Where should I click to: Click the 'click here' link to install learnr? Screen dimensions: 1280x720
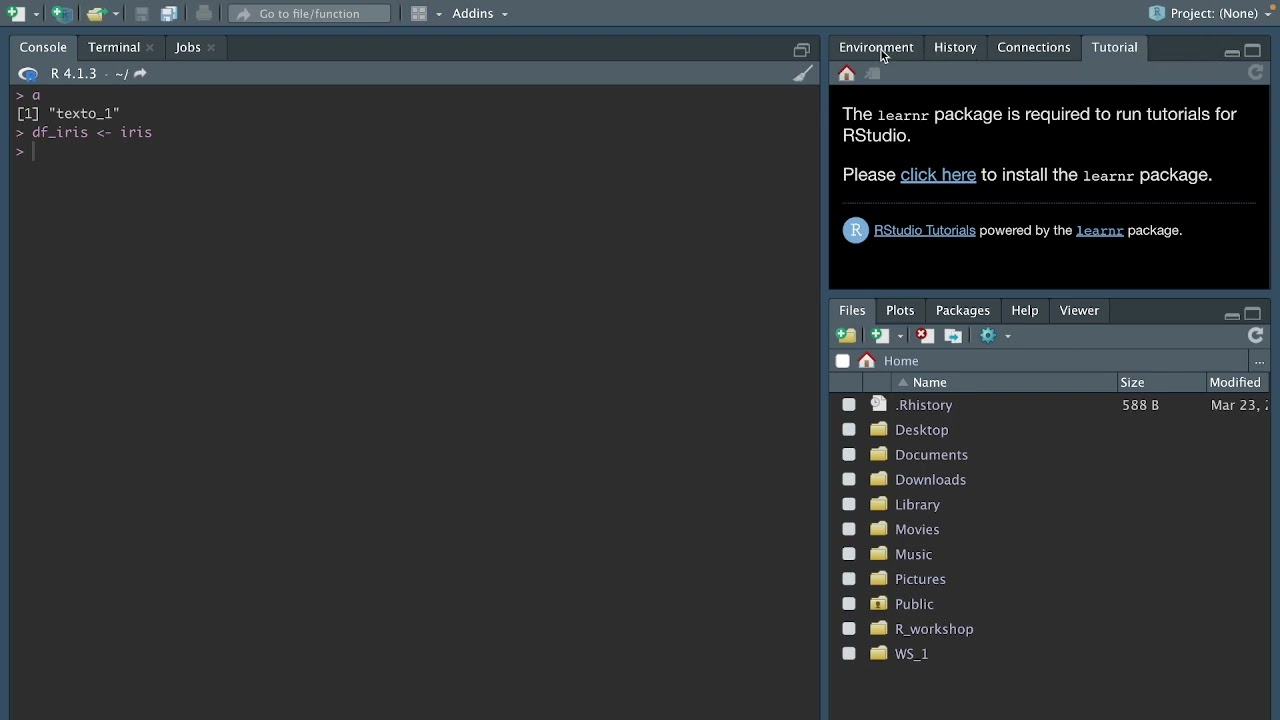[x=938, y=175]
